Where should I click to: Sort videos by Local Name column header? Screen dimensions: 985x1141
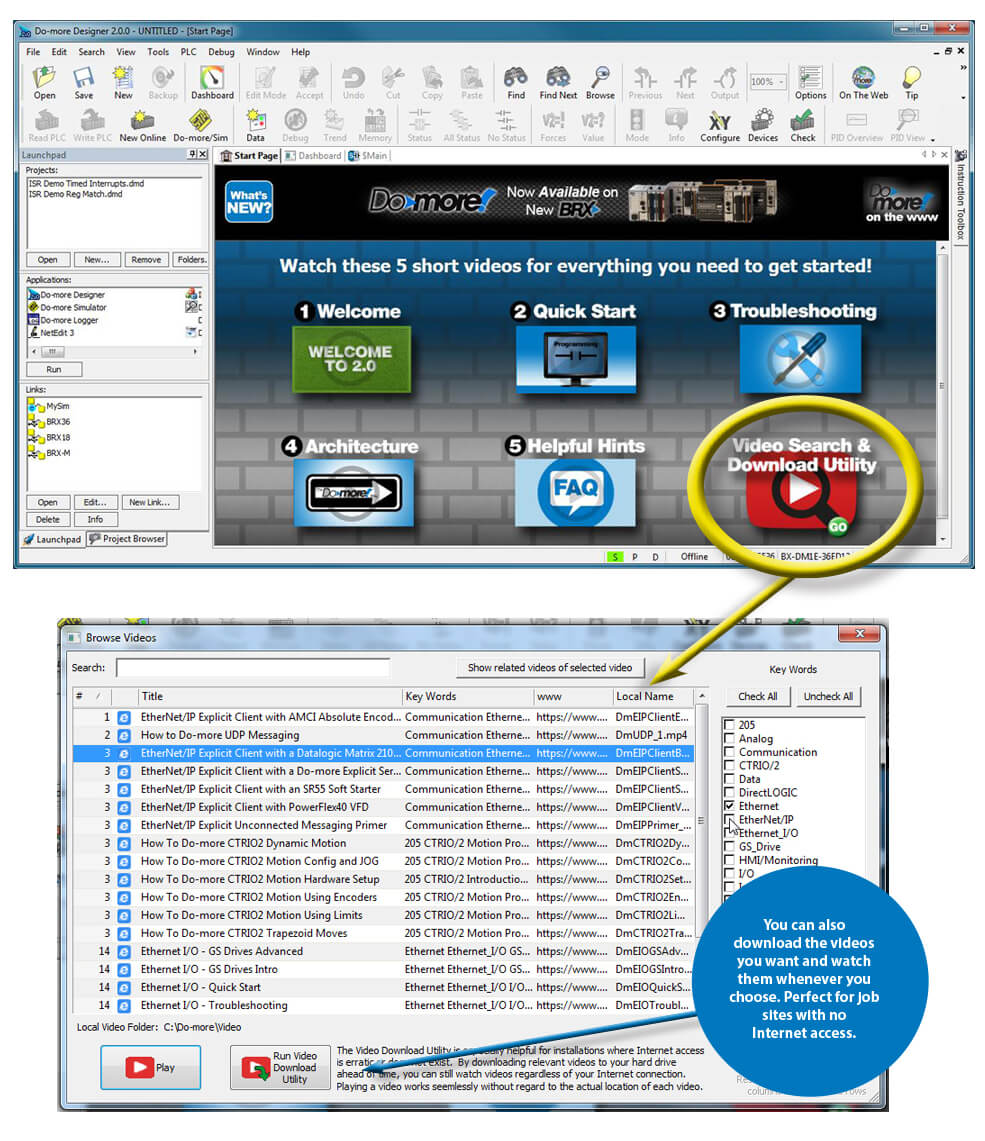653,696
